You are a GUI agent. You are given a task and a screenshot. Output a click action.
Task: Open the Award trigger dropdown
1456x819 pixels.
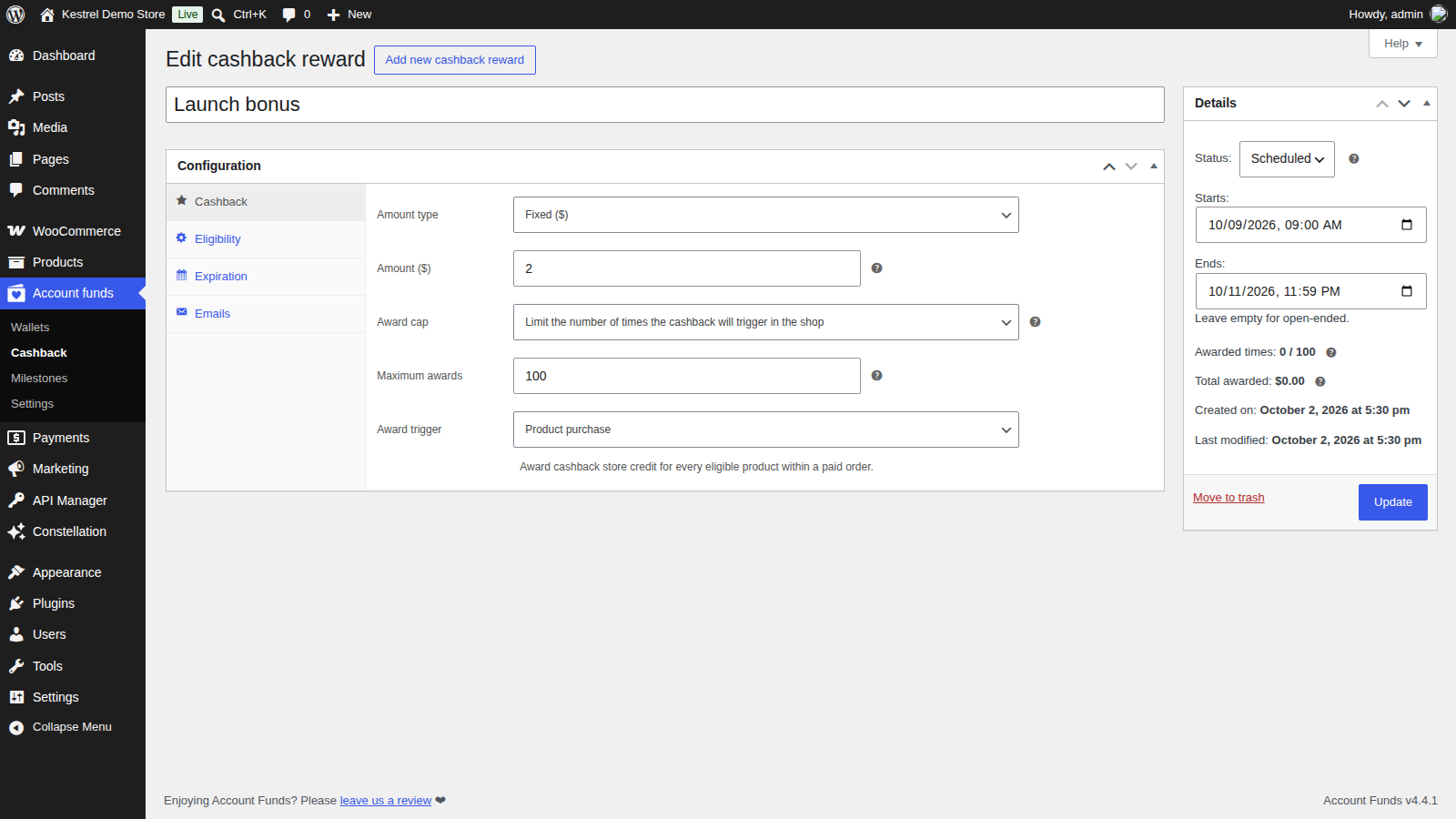click(x=766, y=430)
